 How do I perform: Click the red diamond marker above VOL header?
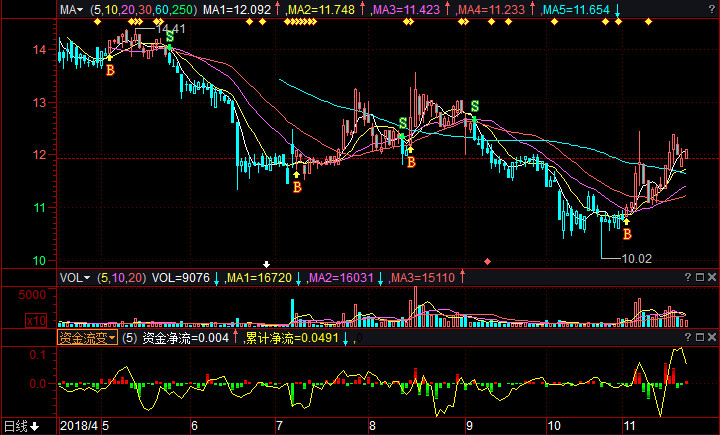coord(488,261)
